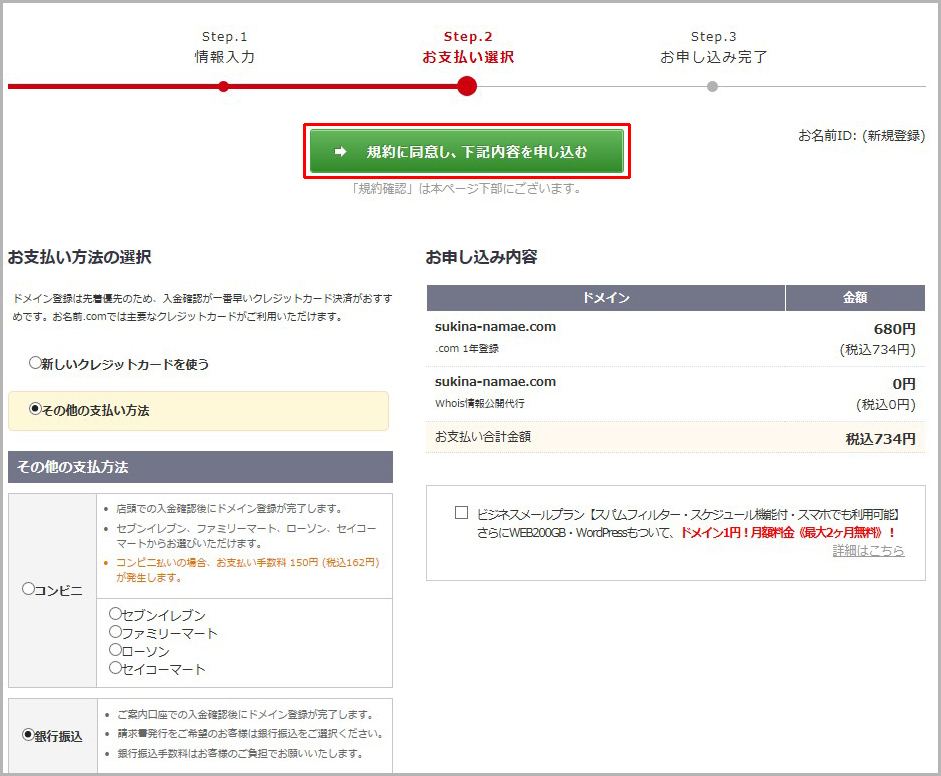Click the white arrow icon on the green button
The width and height of the screenshot is (941, 776).
click(x=340, y=152)
